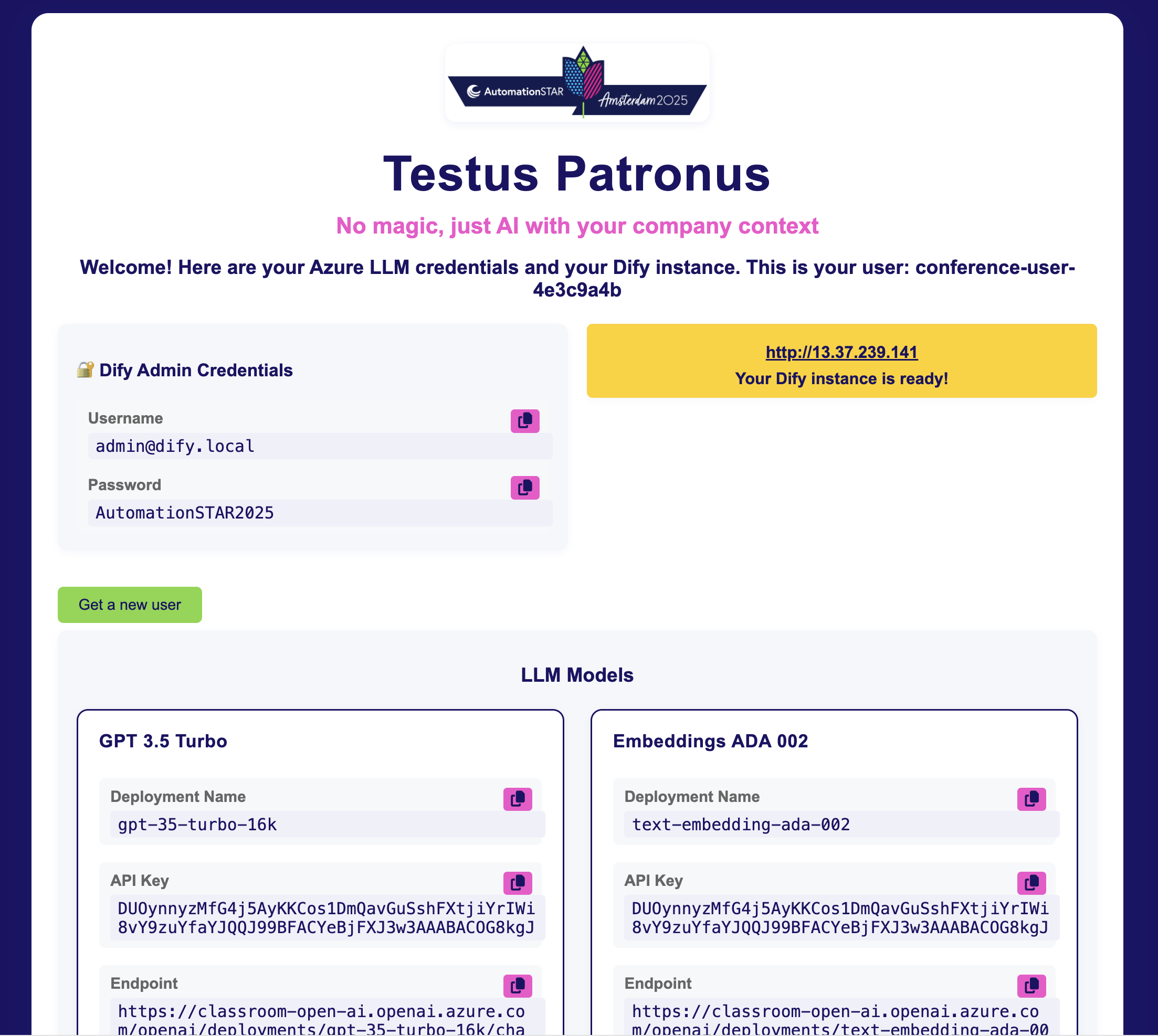
Task: Click the Get a new user button
Action: (x=130, y=605)
